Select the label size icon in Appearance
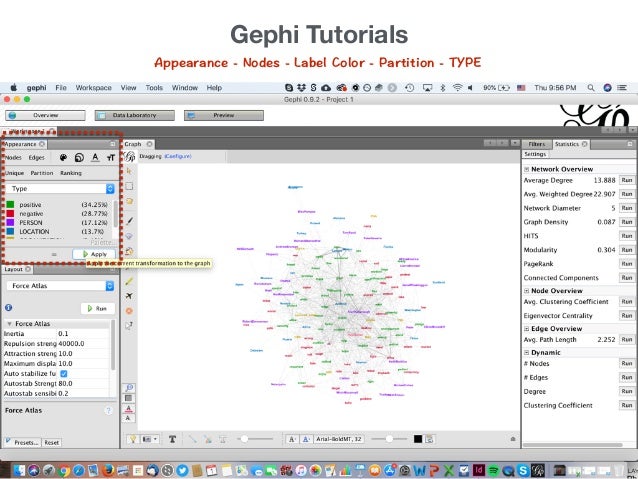 [111, 157]
